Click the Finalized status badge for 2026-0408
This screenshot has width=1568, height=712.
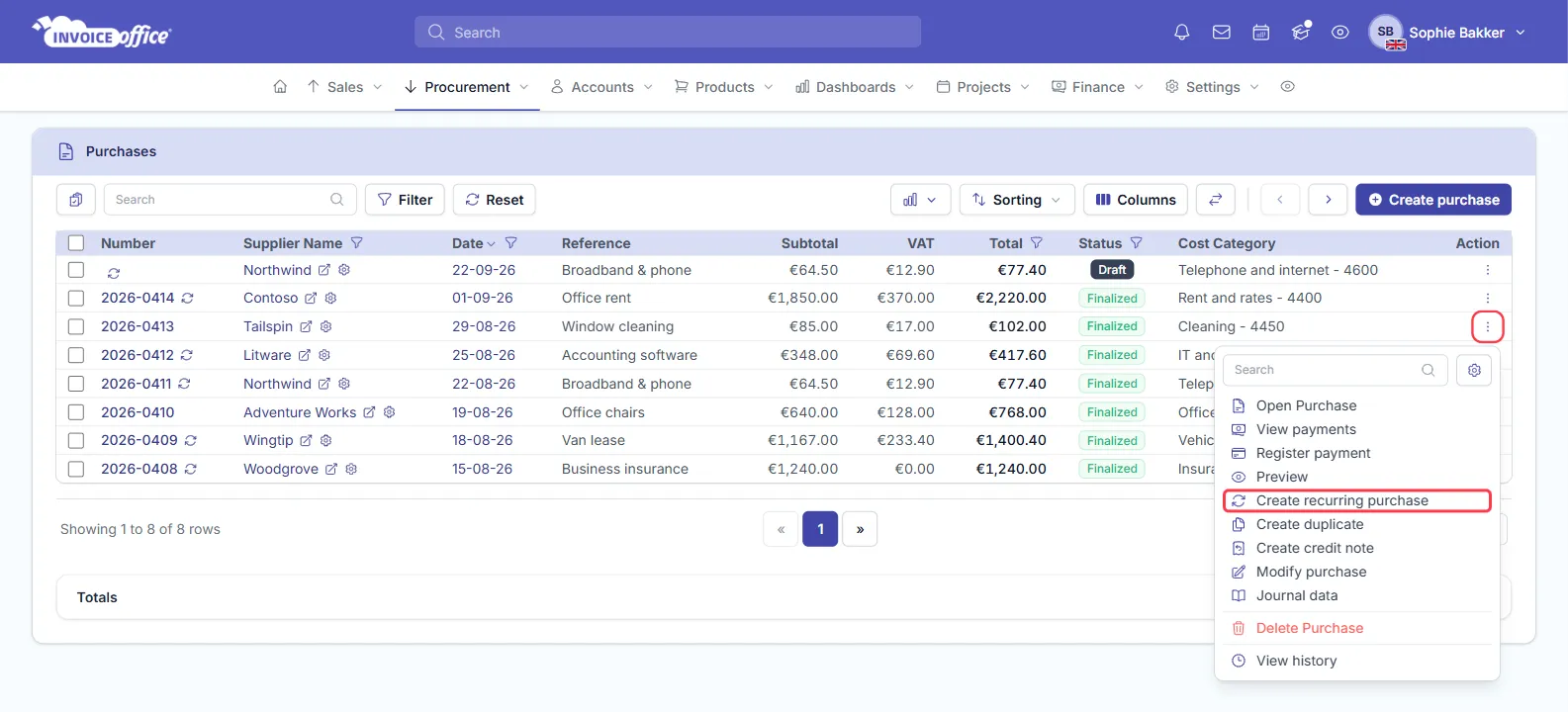coord(1112,469)
